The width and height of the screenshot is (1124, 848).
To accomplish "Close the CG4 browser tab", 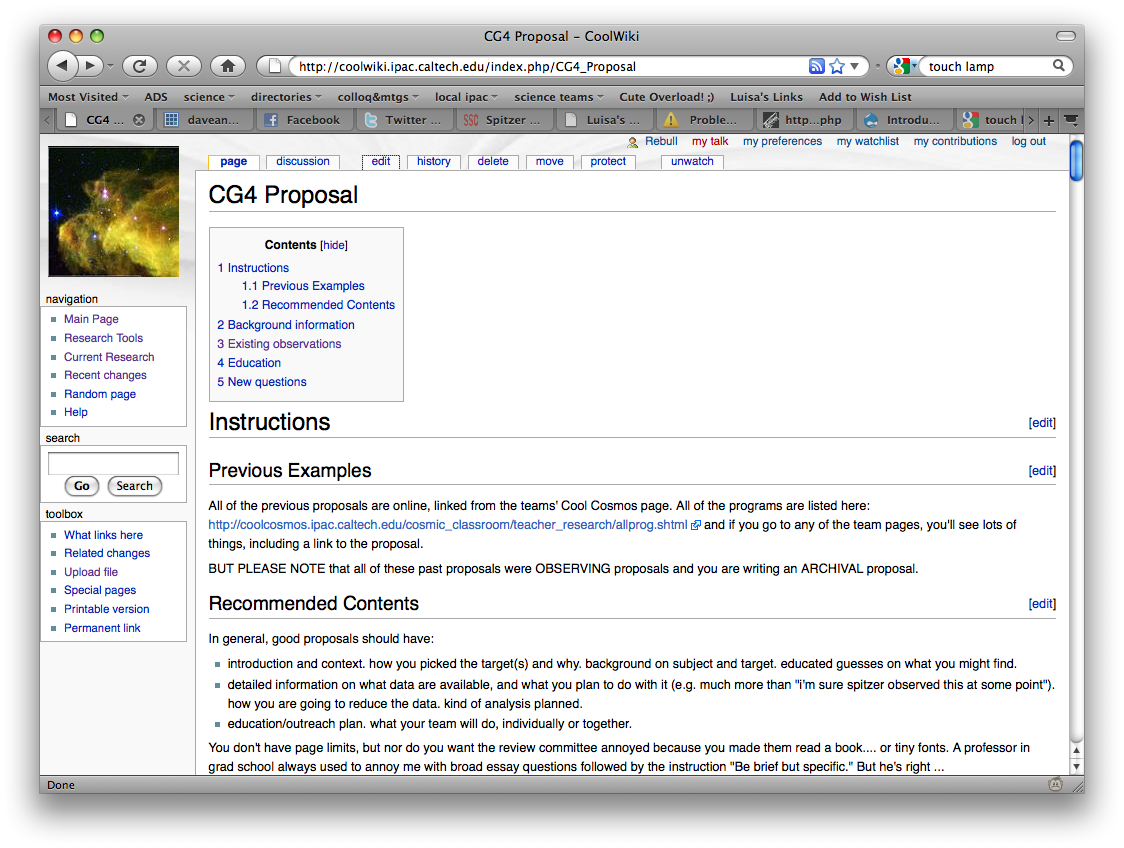I will (139, 120).
